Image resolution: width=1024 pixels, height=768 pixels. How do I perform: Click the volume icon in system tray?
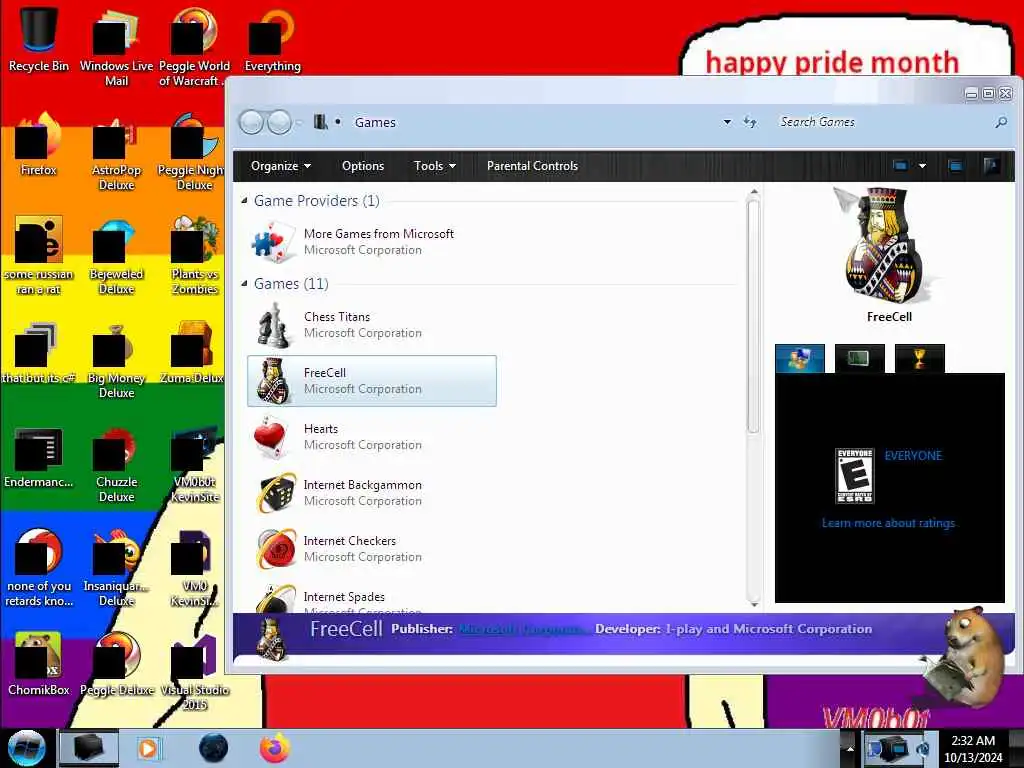(923, 748)
